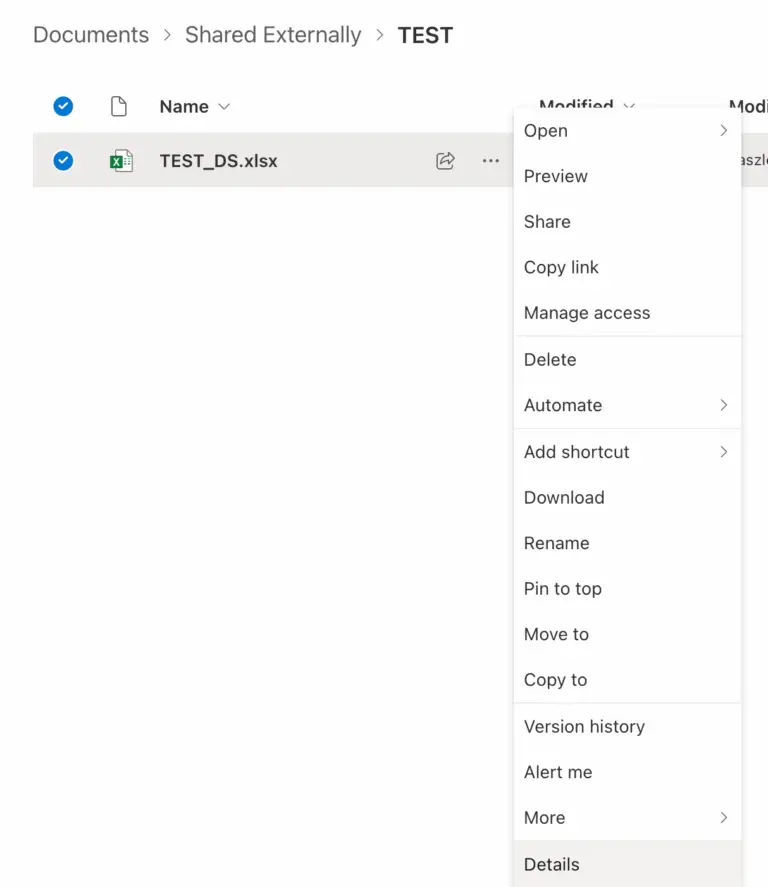Open the Modified column dropdown arrow
The width and height of the screenshot is (768, 887).
pyautogui.click(x=629, y=107)
